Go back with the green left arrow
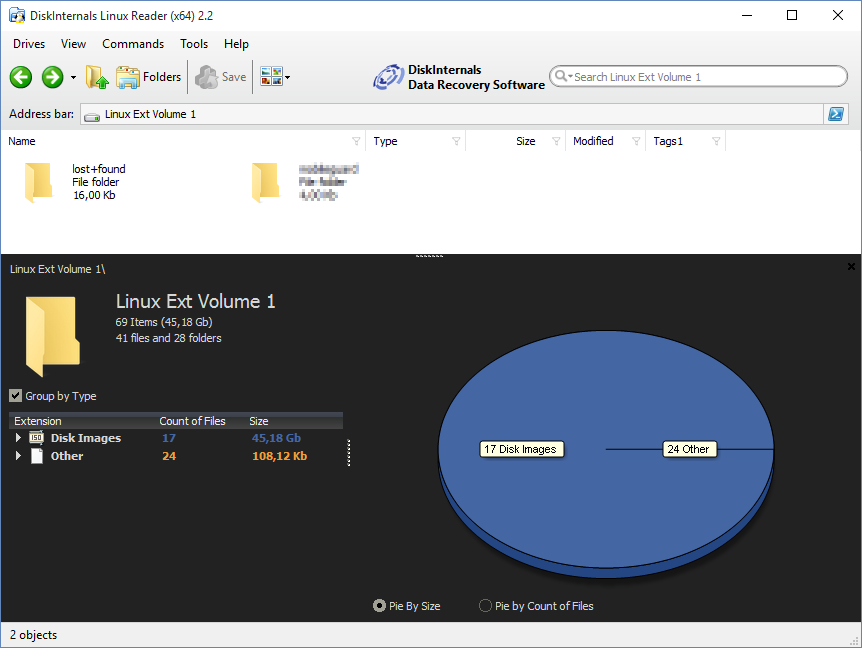862x648 pixels. [x=21, y=77]
